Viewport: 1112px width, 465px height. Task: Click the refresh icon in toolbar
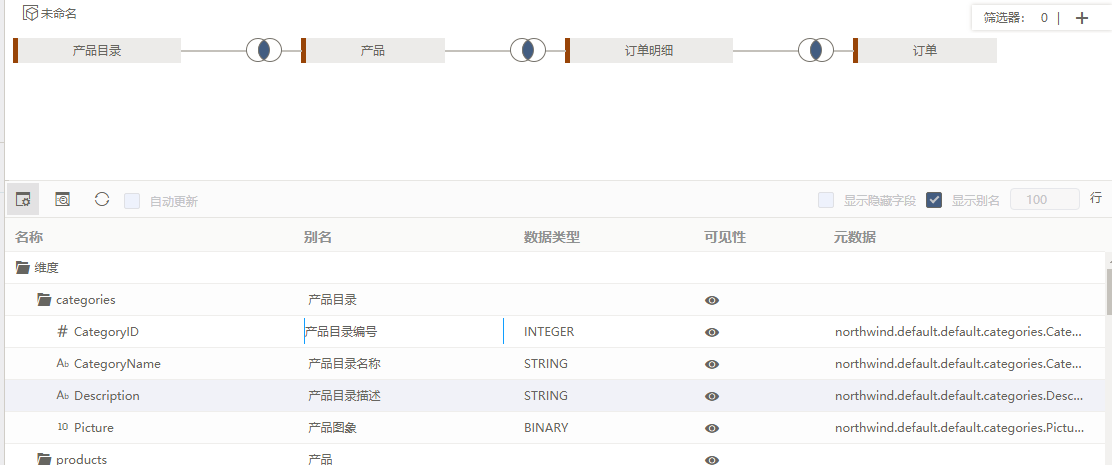[102, 199]
